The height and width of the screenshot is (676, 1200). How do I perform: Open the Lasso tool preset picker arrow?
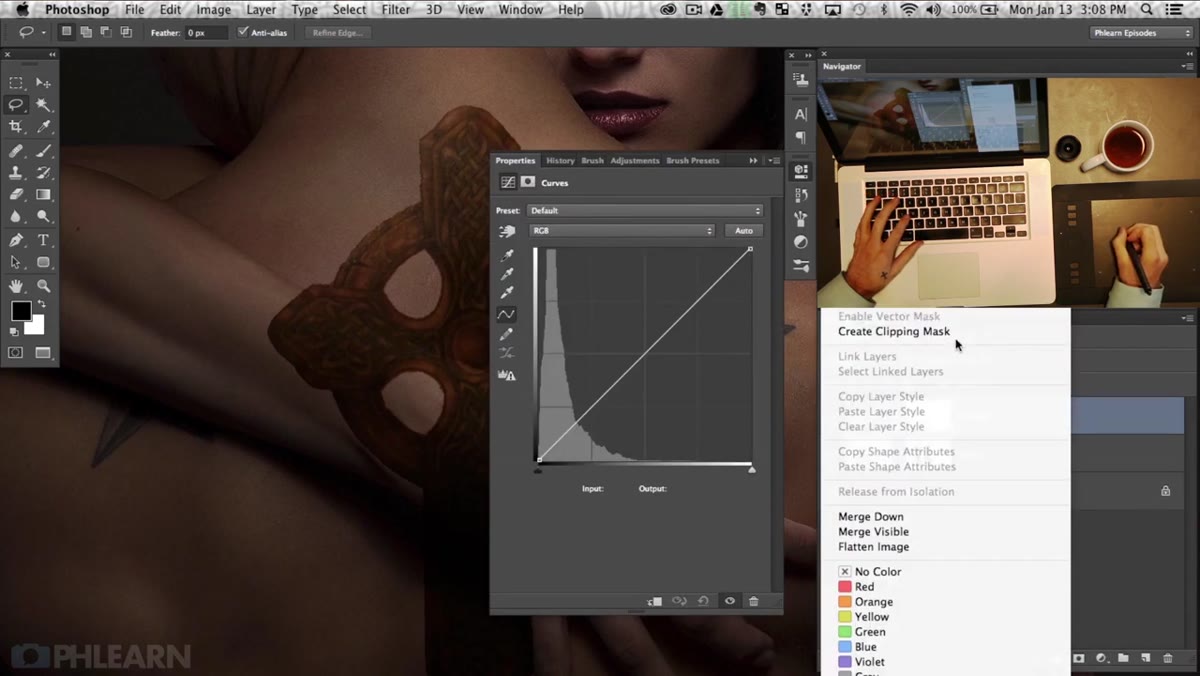click(45, 32)
